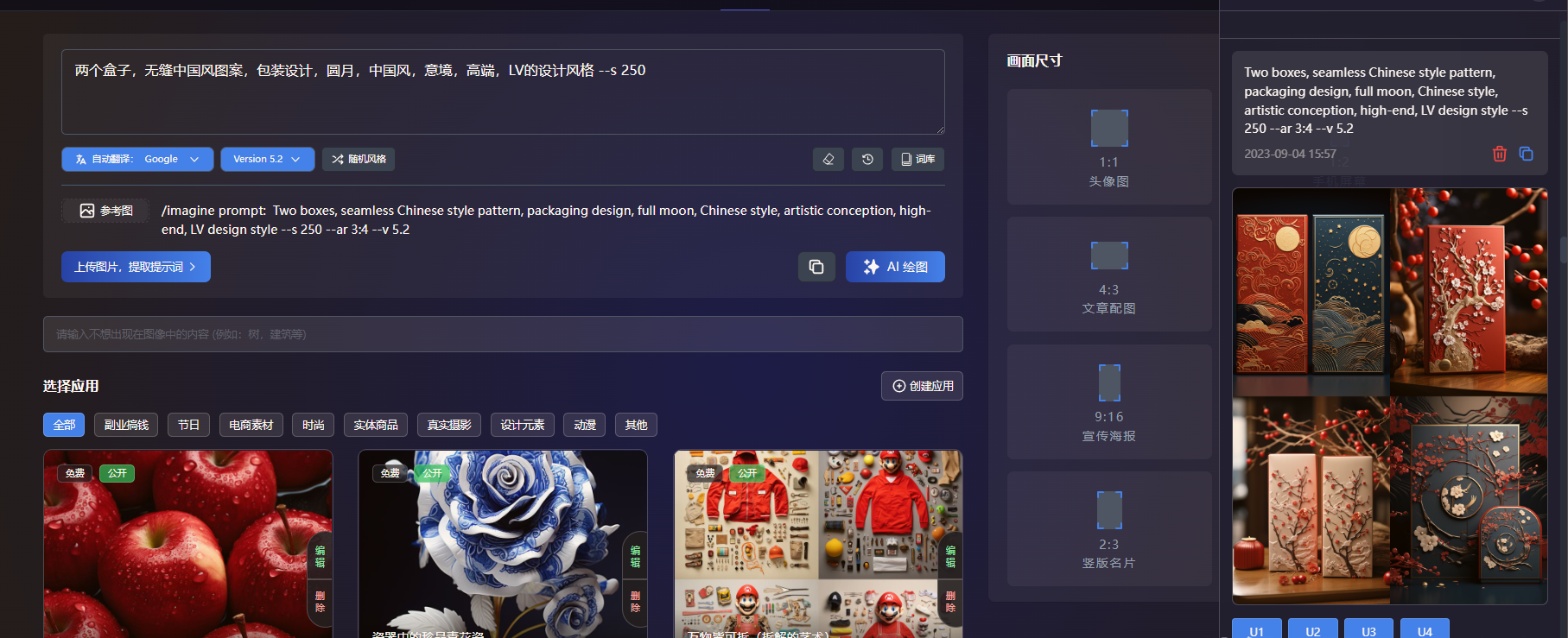Click the U2 upscale button
The height and width of the screenshot is (638, 1568).
(x=1312, y=630)
